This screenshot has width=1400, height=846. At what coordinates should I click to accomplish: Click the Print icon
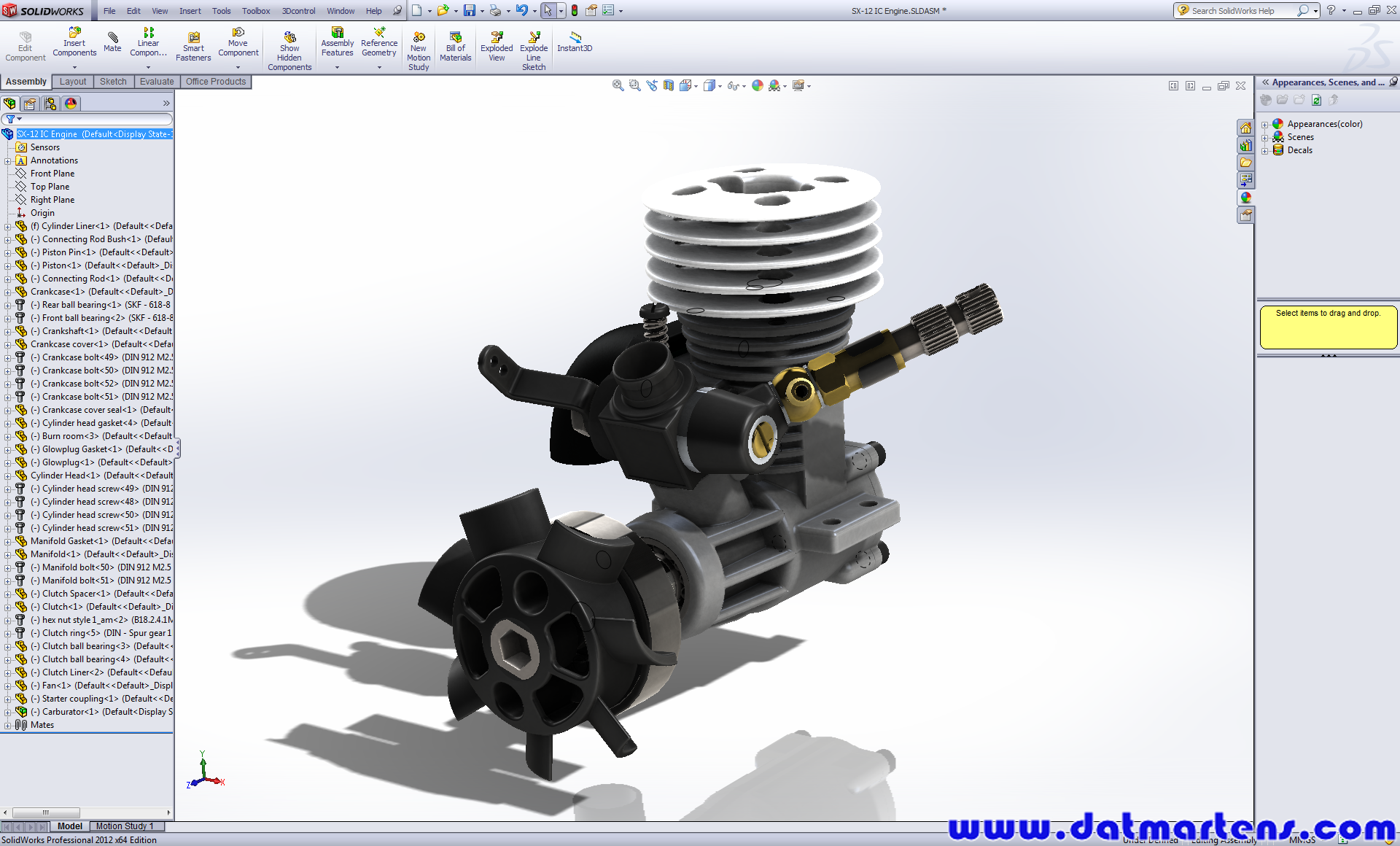click(x=495, y=10)
